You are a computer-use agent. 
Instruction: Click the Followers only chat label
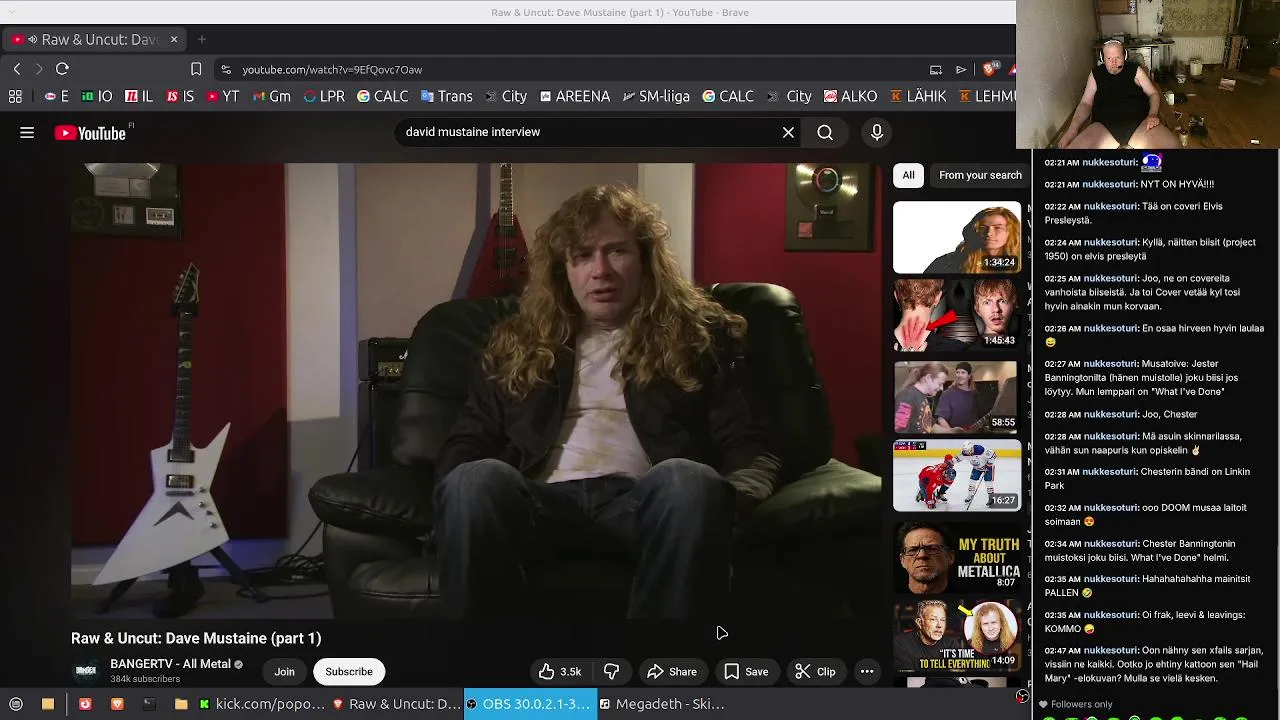pos(1081,704)
